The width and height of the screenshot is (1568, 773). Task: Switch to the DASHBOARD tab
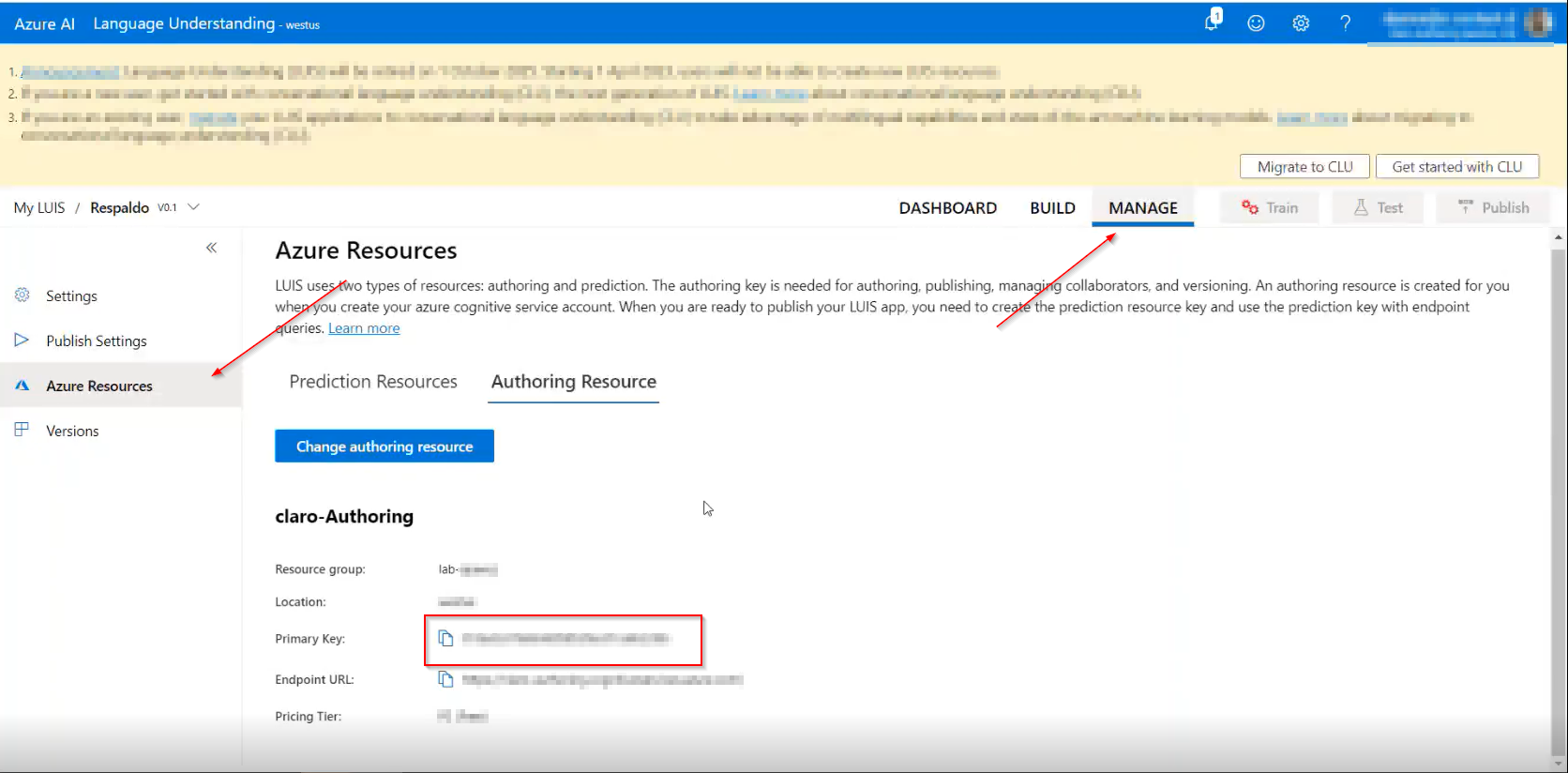[948, 207]
